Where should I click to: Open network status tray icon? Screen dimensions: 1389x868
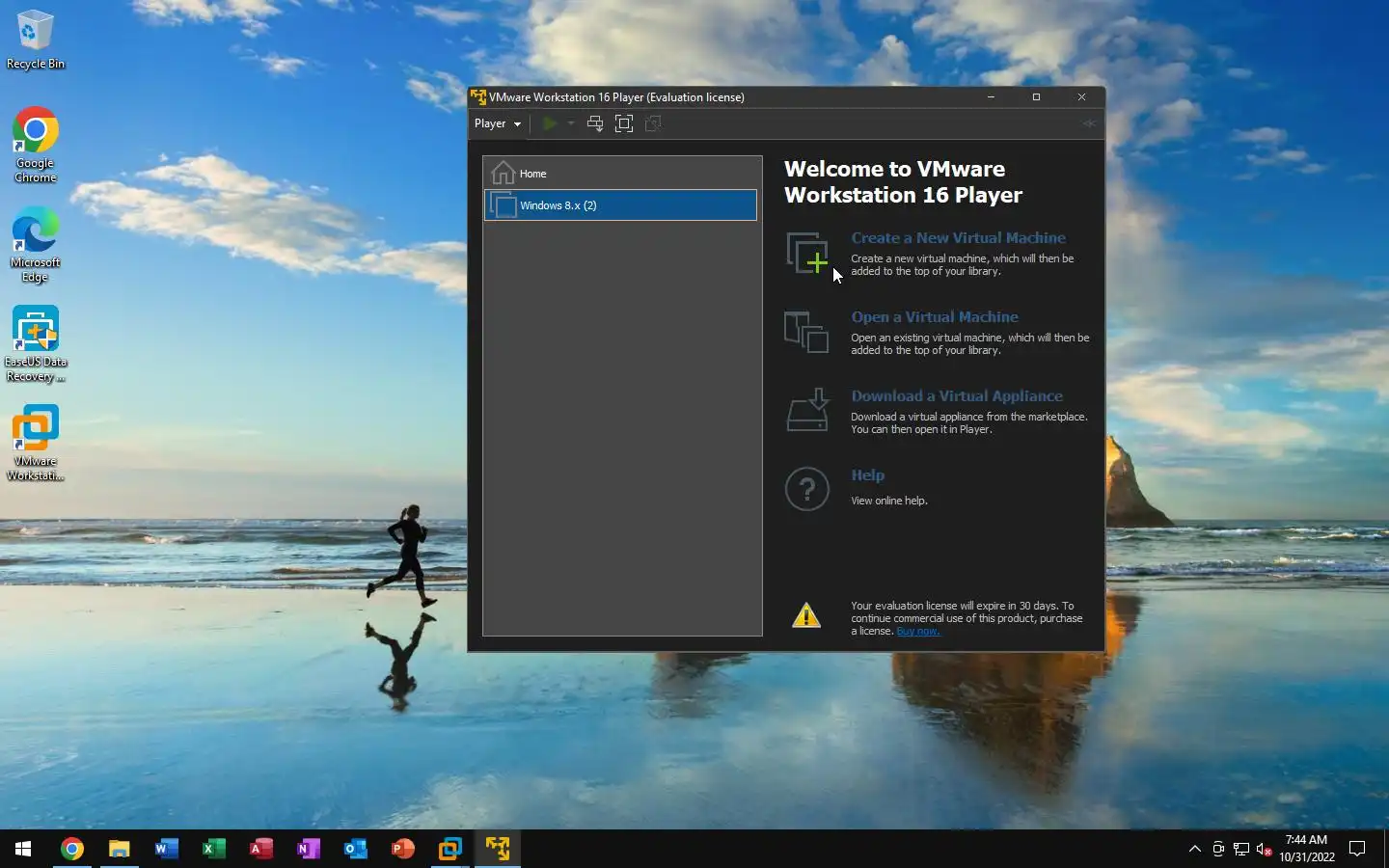tap(1241, 849)
